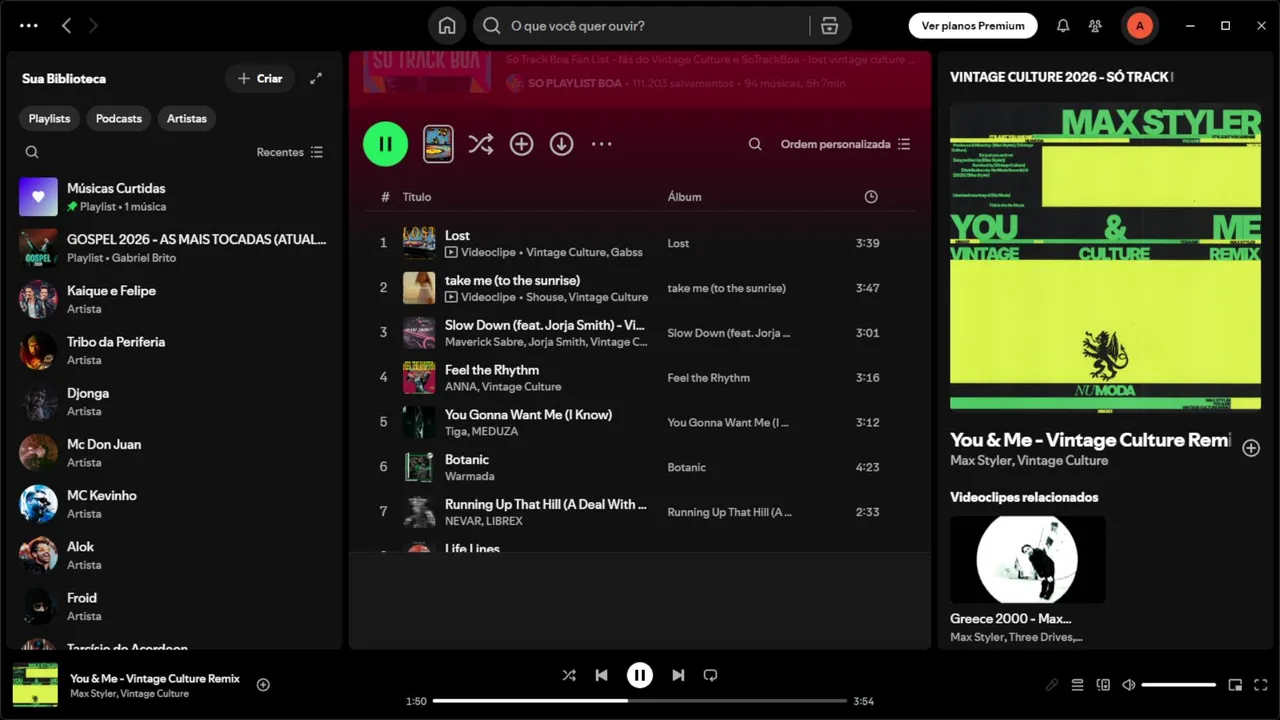
Task: Filter library by Podcasts
Action: click(119, 118)
